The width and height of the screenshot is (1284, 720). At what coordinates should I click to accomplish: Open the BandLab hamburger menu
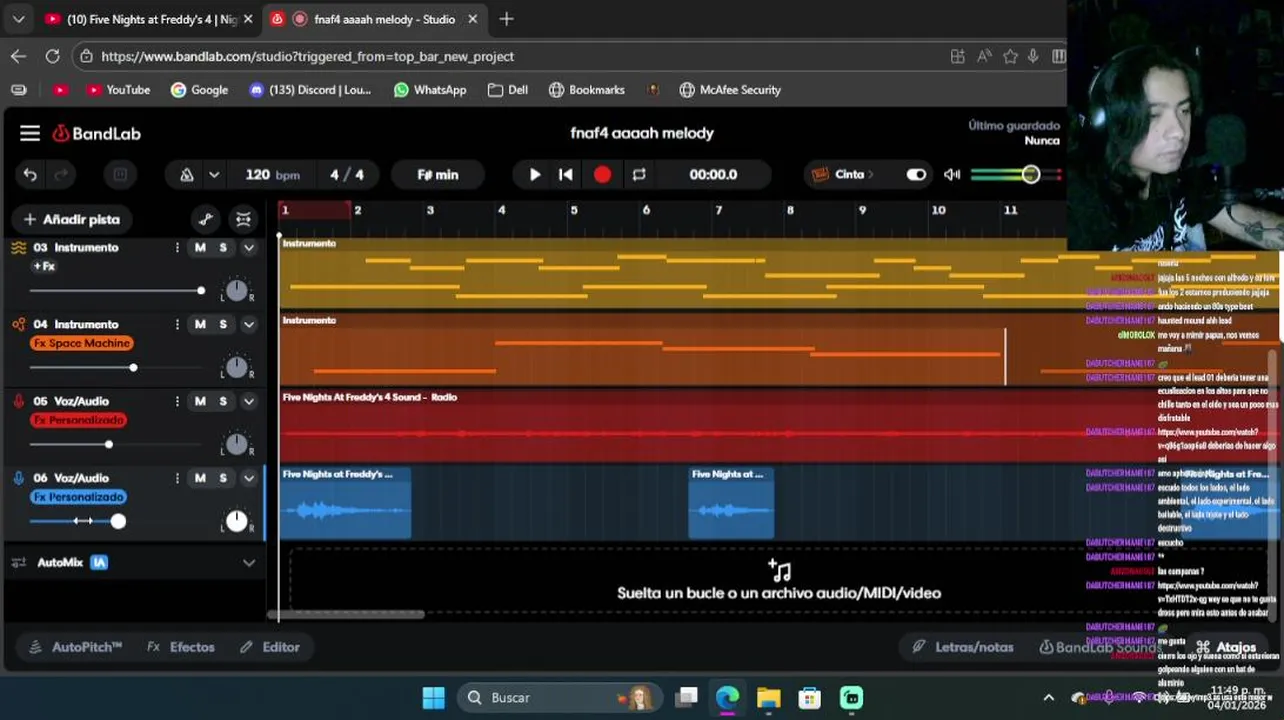click(x=30, y=133)
